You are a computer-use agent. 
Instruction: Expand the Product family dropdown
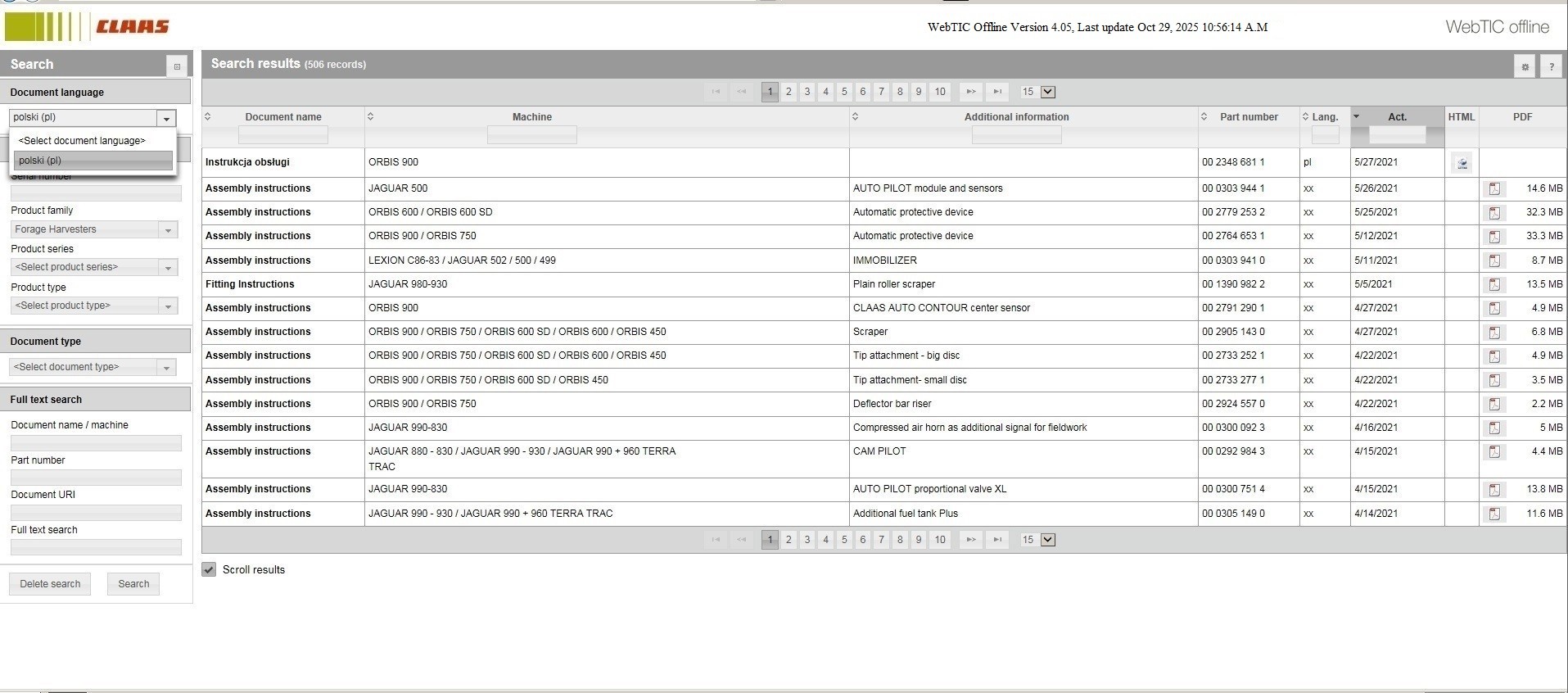pyautogui.click(x=168, y=230)
